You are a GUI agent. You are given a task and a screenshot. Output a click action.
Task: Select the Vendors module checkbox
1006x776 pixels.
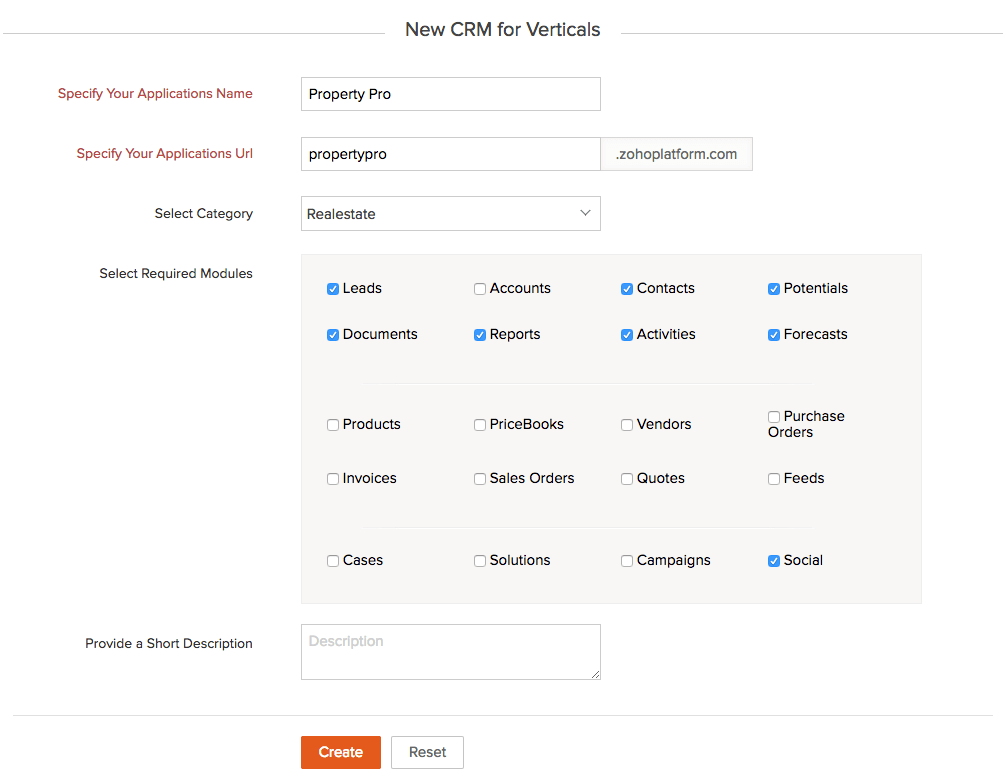coord(627,425)
